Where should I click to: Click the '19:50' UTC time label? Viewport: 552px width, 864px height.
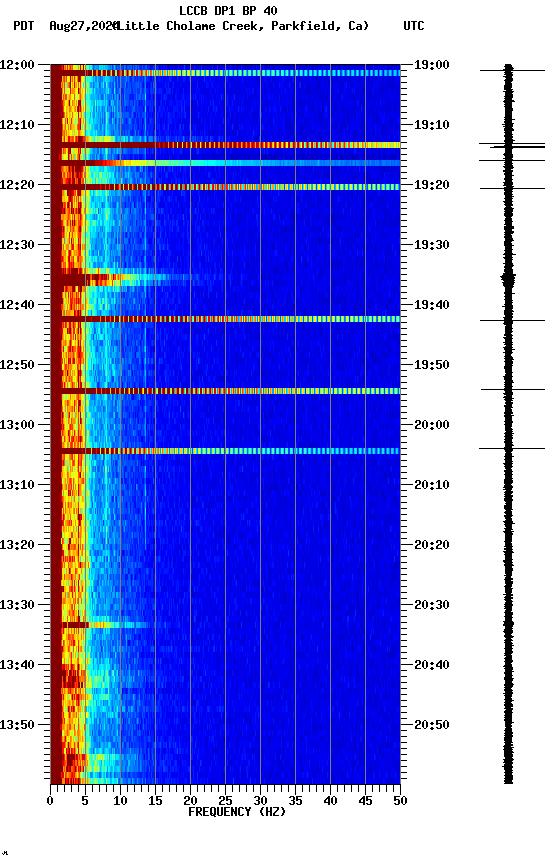click(x=432, y=365)
